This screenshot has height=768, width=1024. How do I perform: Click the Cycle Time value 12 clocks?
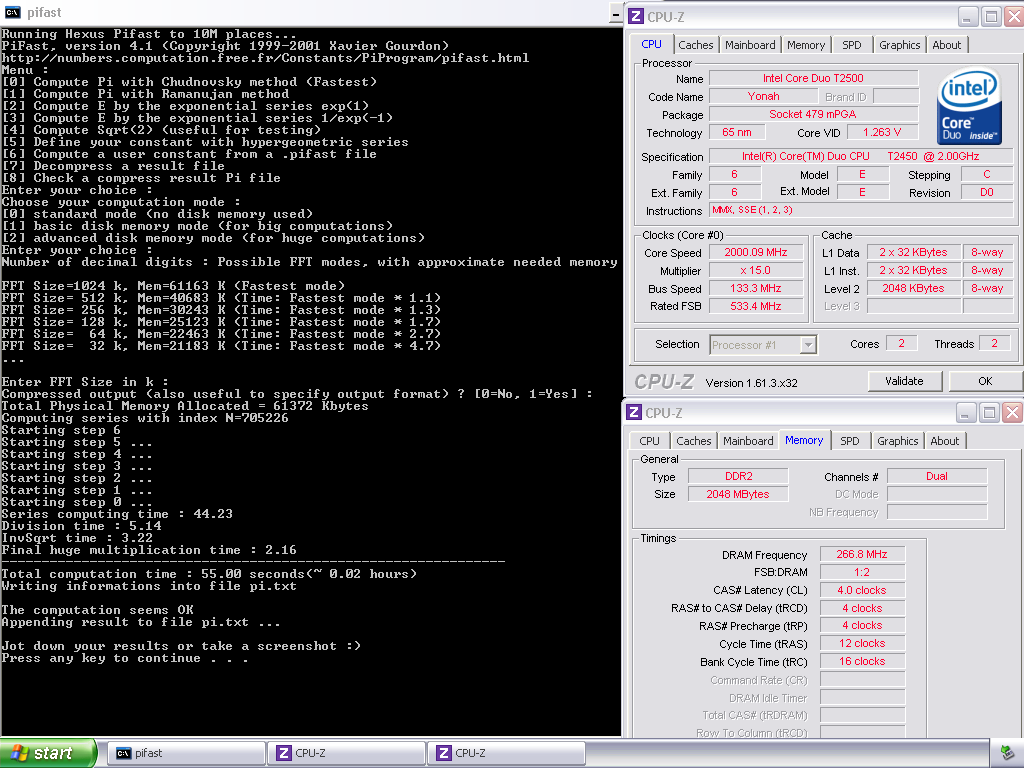pyautogui.click(x=862, y=644)
